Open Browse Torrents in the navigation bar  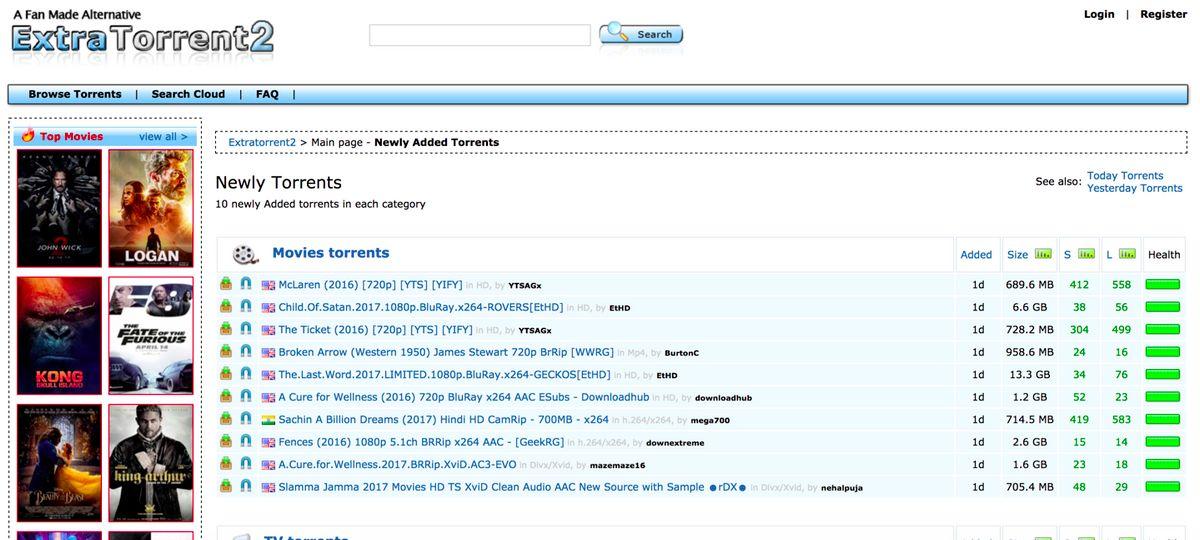tap(75, 94)
